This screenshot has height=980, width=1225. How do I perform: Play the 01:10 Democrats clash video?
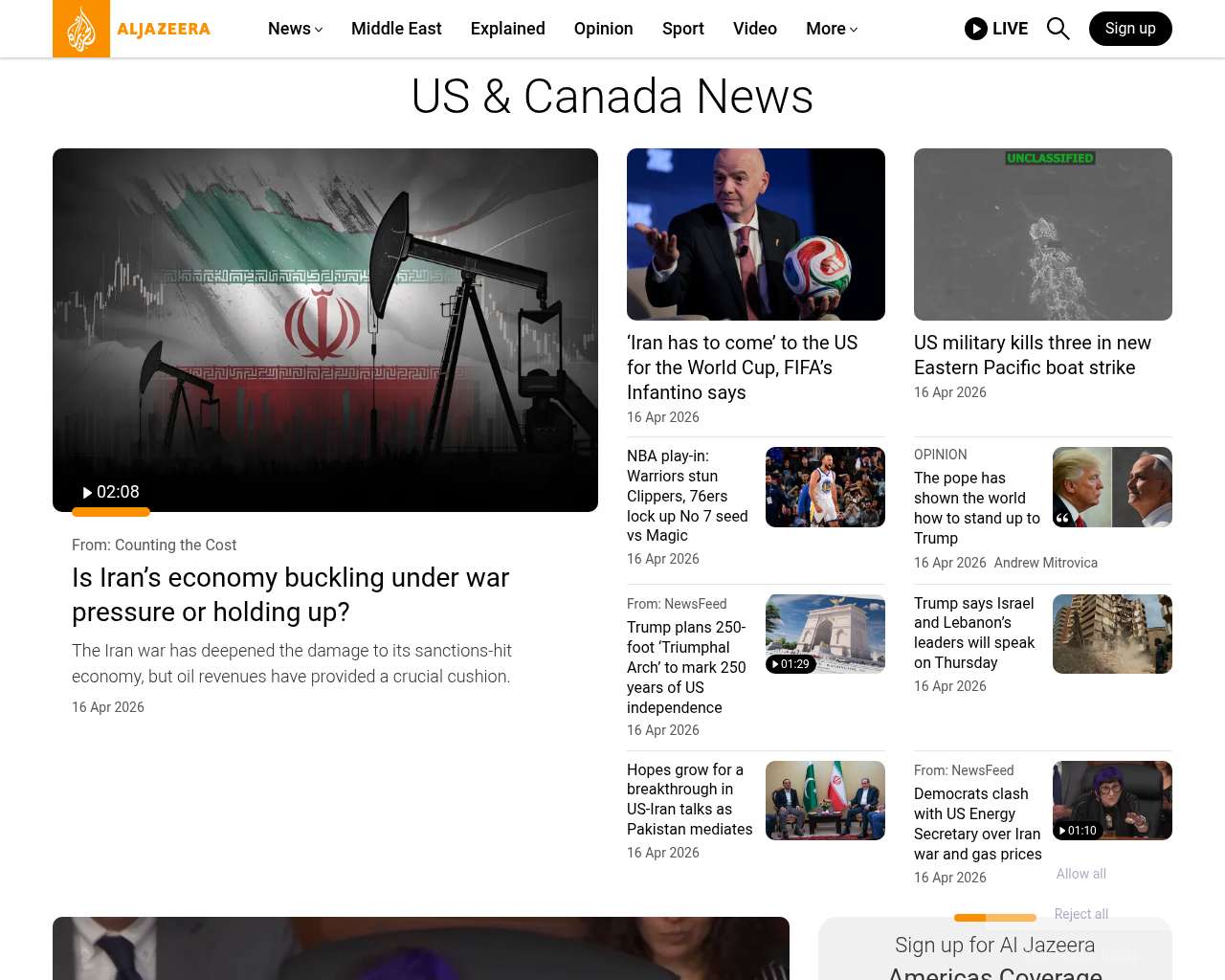[1078, 831]
